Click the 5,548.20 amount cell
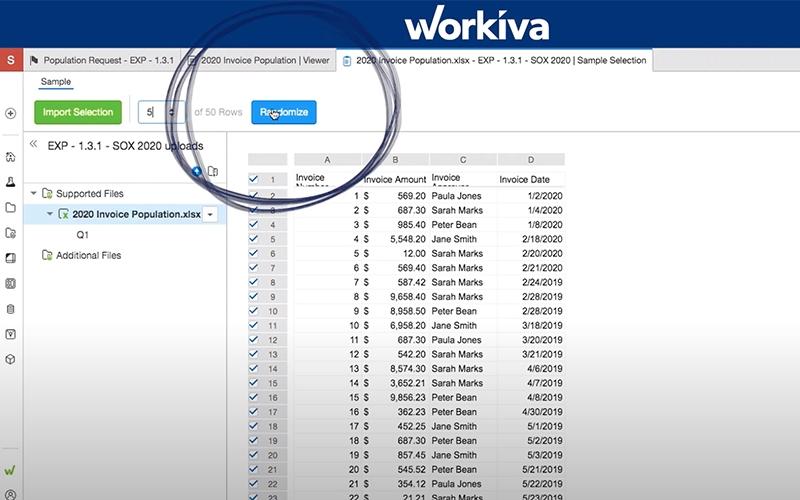800x500 pixels. (x=395, y=239)
